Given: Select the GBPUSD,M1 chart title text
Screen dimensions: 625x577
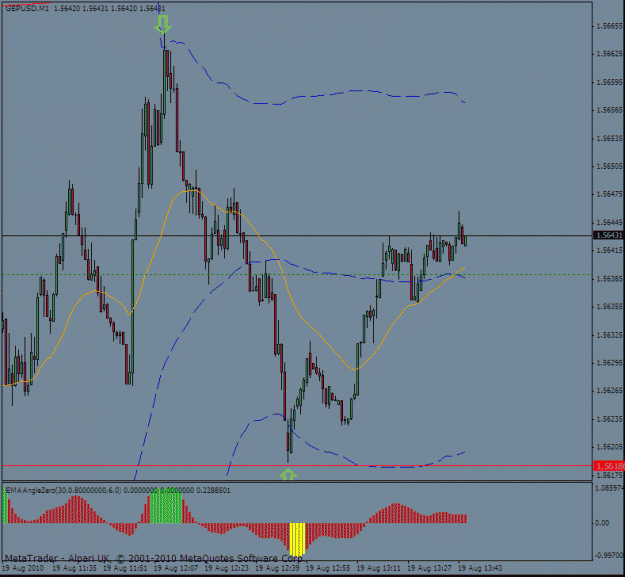Looking at the screenshot, I should pos(27,8).
